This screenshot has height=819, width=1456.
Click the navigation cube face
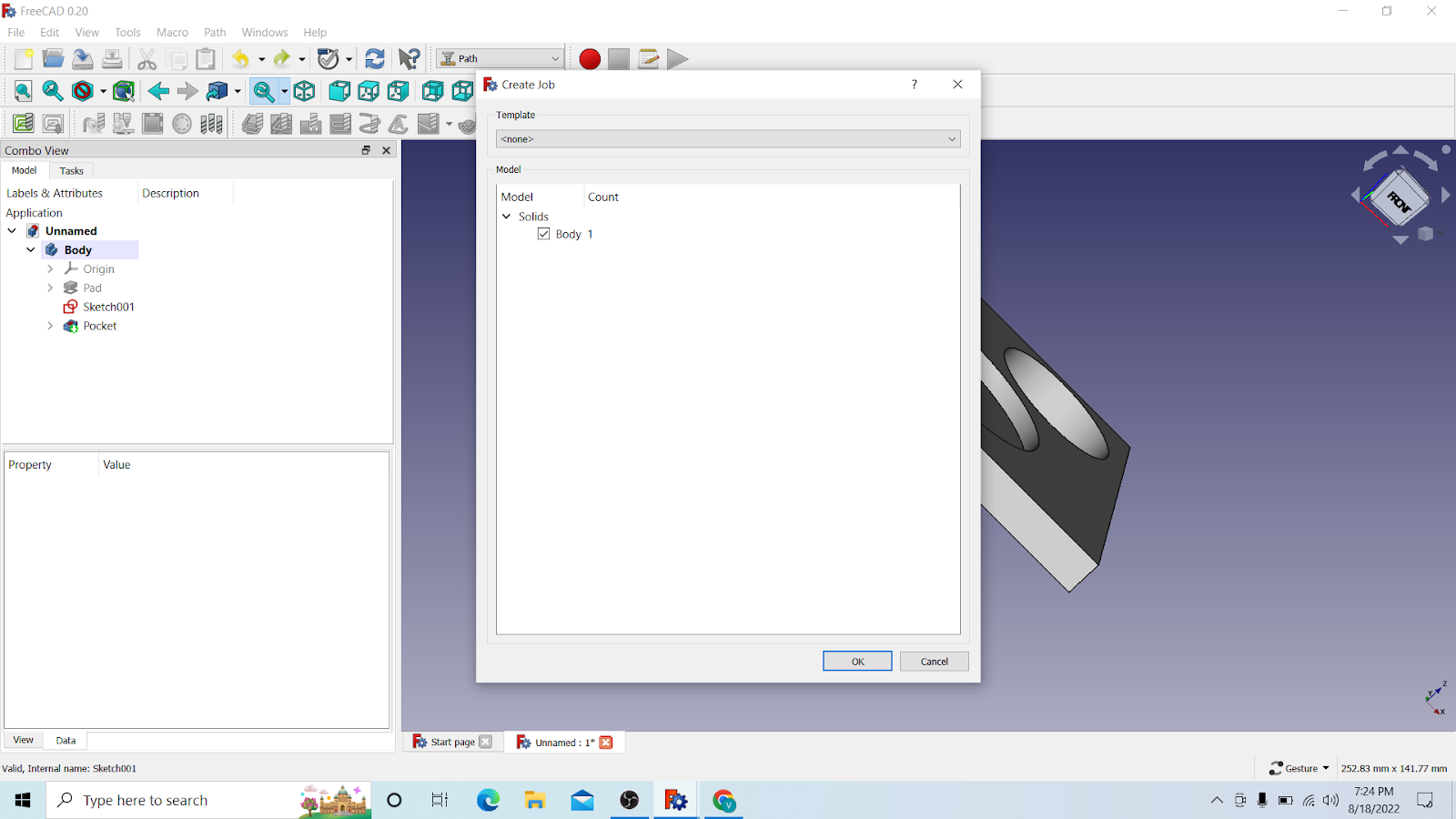pyautogui.click(x=1400, y=197)
